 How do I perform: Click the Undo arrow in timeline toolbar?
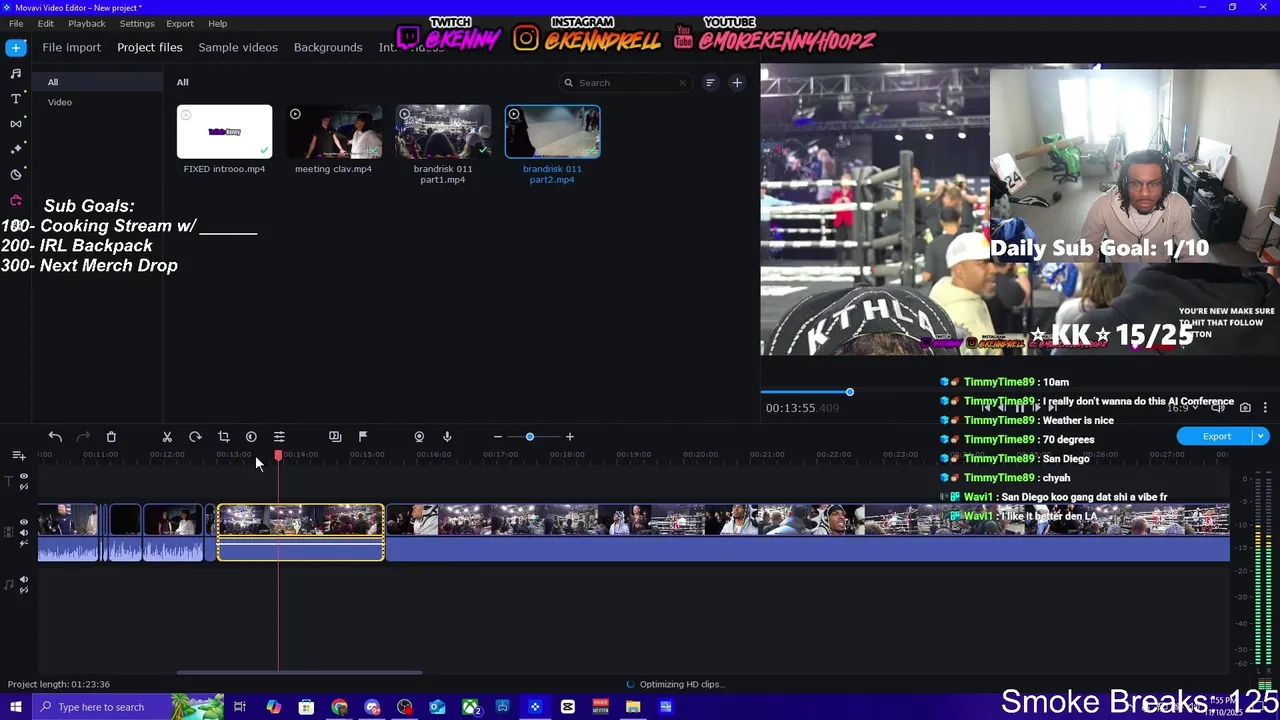(x=55, y=437)
